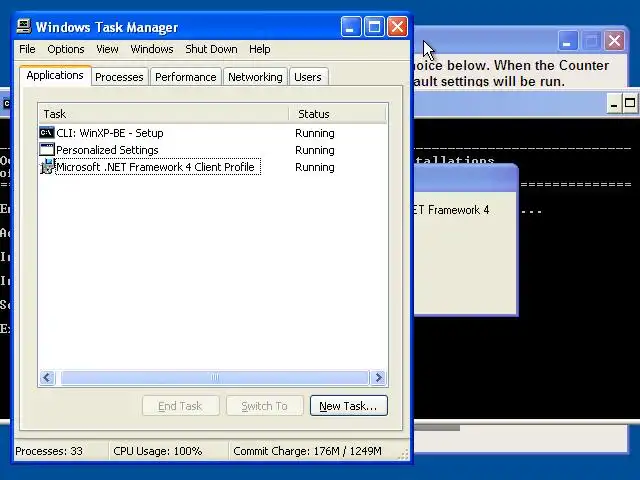Click the task list's right scroll arrow
The height and width of the screenshot is (480, 640).
pos(378,378)
